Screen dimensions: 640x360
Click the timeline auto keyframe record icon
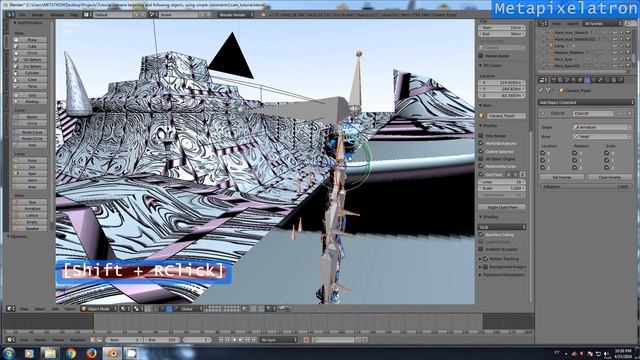(306, 340)
